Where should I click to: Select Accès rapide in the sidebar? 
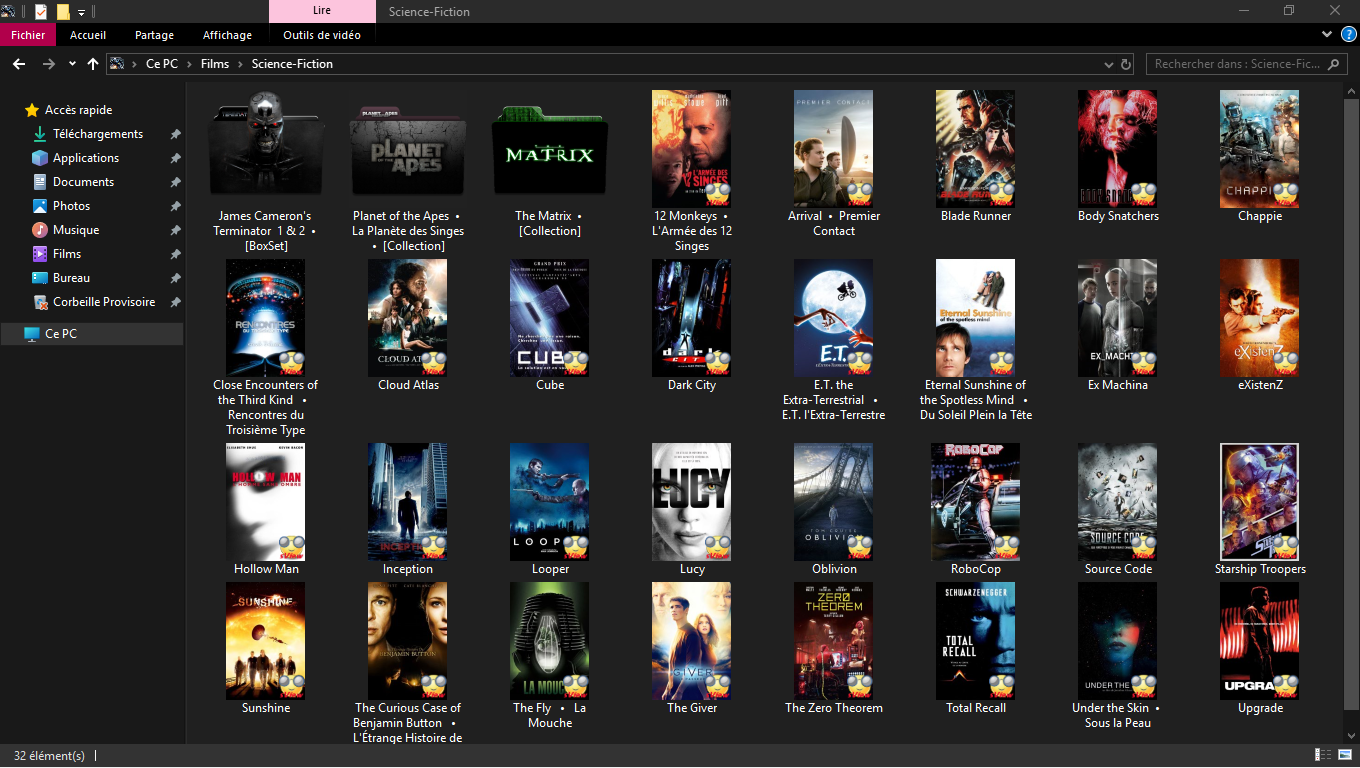(78, 110)
